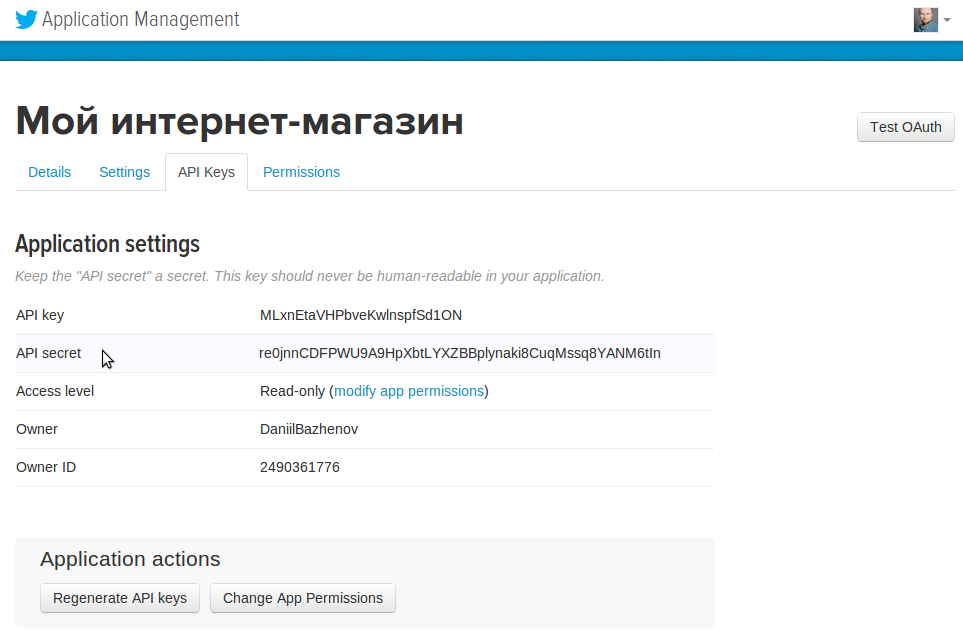Image resolution: width=963 pixels, height=633 pixels.
Task: Click the Twitter bird logo
Action: click(x=26, y=20)
